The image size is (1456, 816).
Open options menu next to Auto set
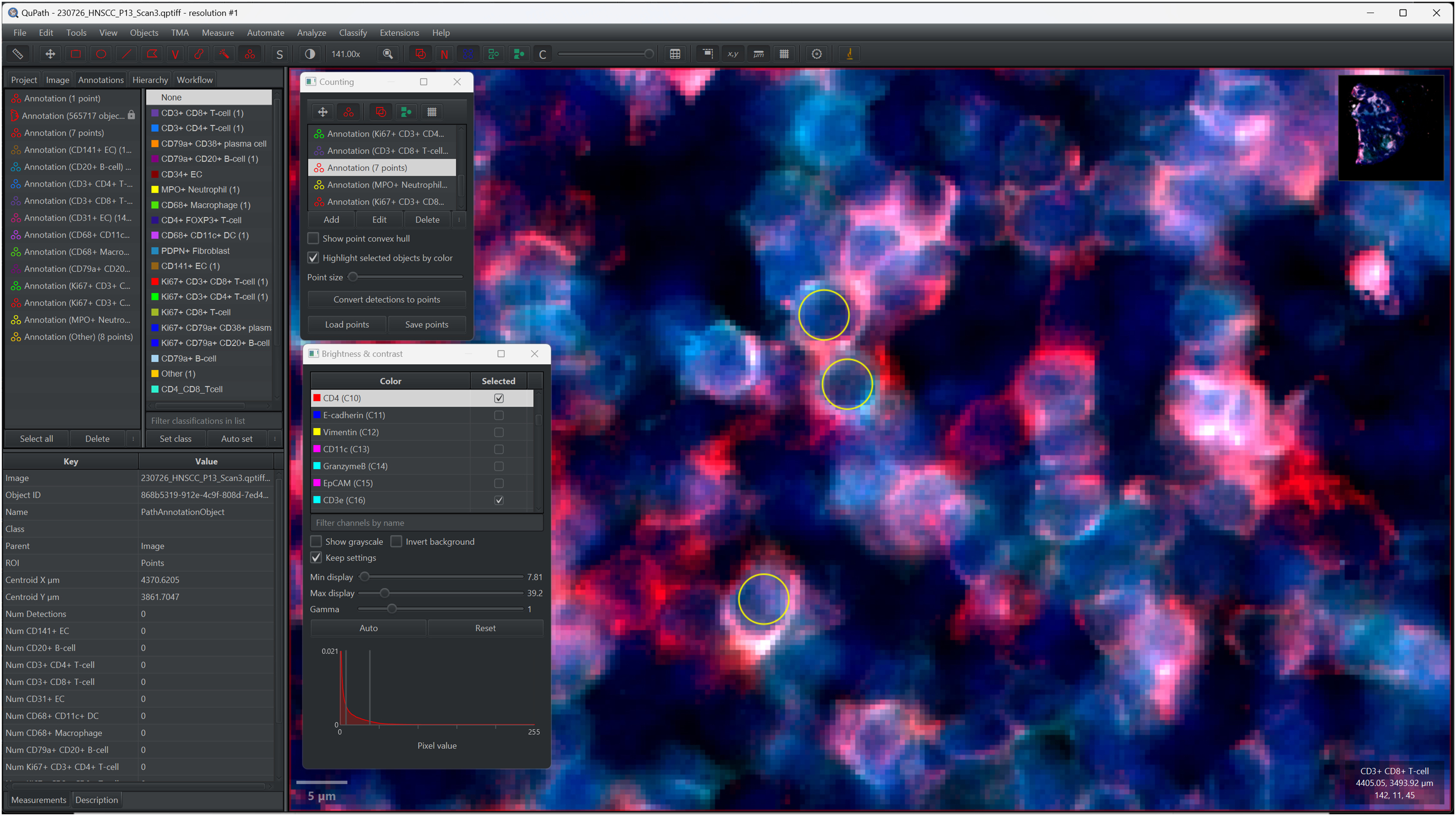[275, 439]
